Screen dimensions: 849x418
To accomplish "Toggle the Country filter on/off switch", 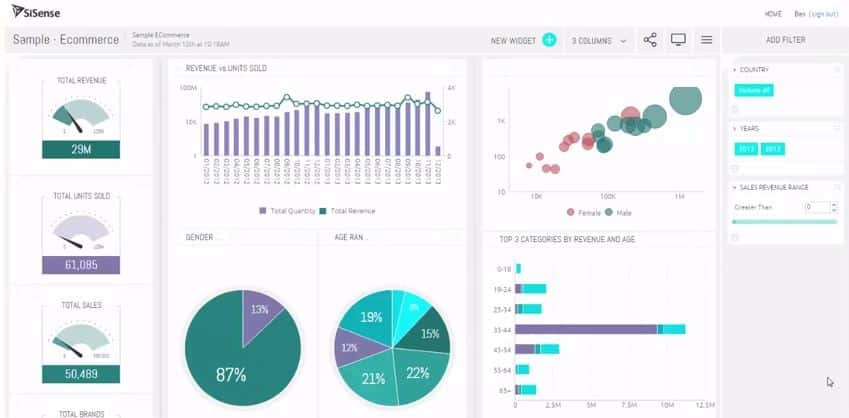I will coord(836,70).
